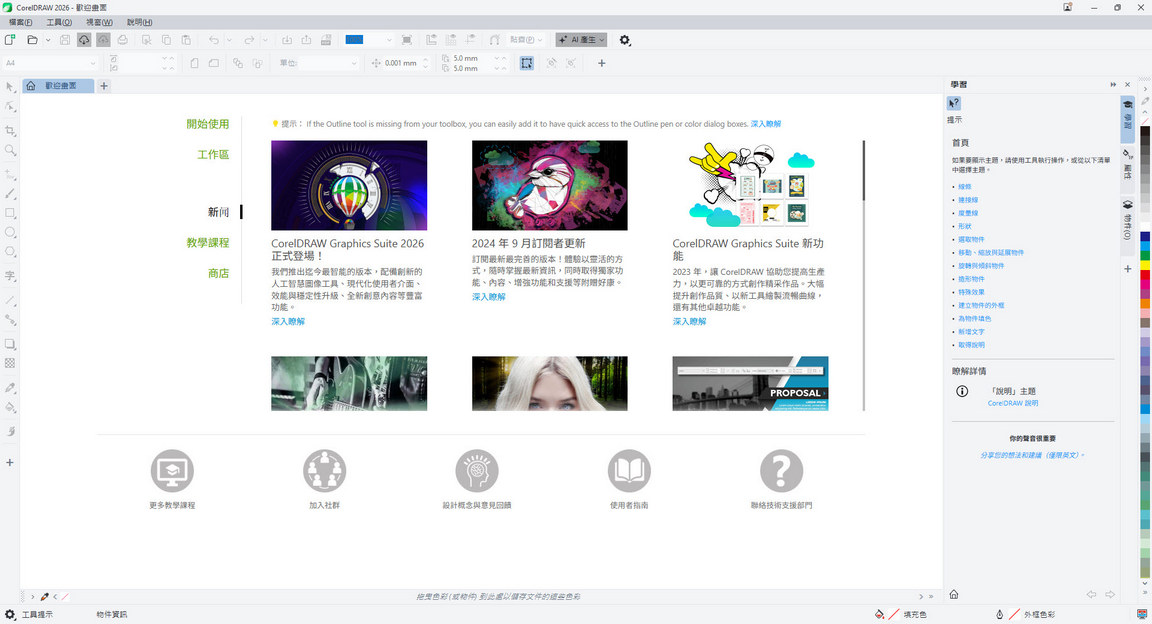The image size is (1152, 624).
Task: Select the Text tool in the toolbox
Action: [x=8, y=274]
